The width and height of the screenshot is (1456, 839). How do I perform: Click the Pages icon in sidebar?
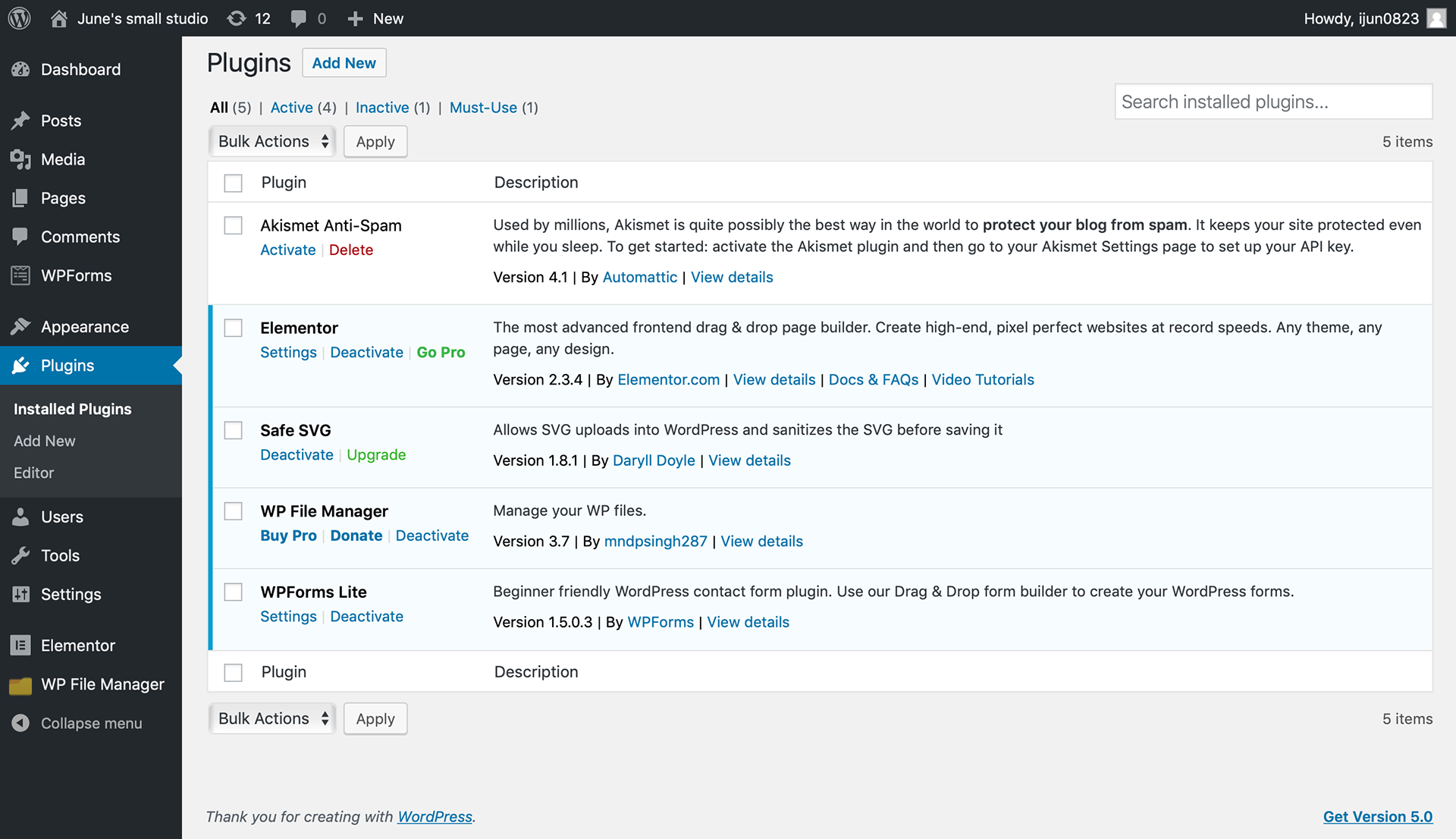20,198
